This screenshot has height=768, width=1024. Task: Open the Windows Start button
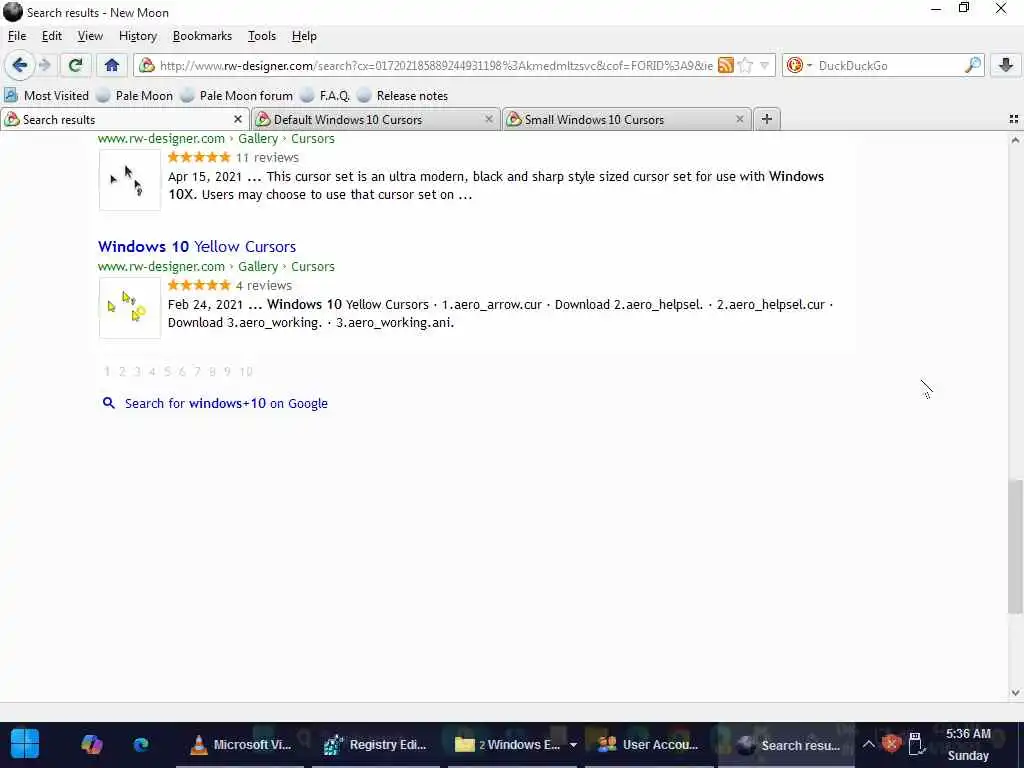point(25,744)
